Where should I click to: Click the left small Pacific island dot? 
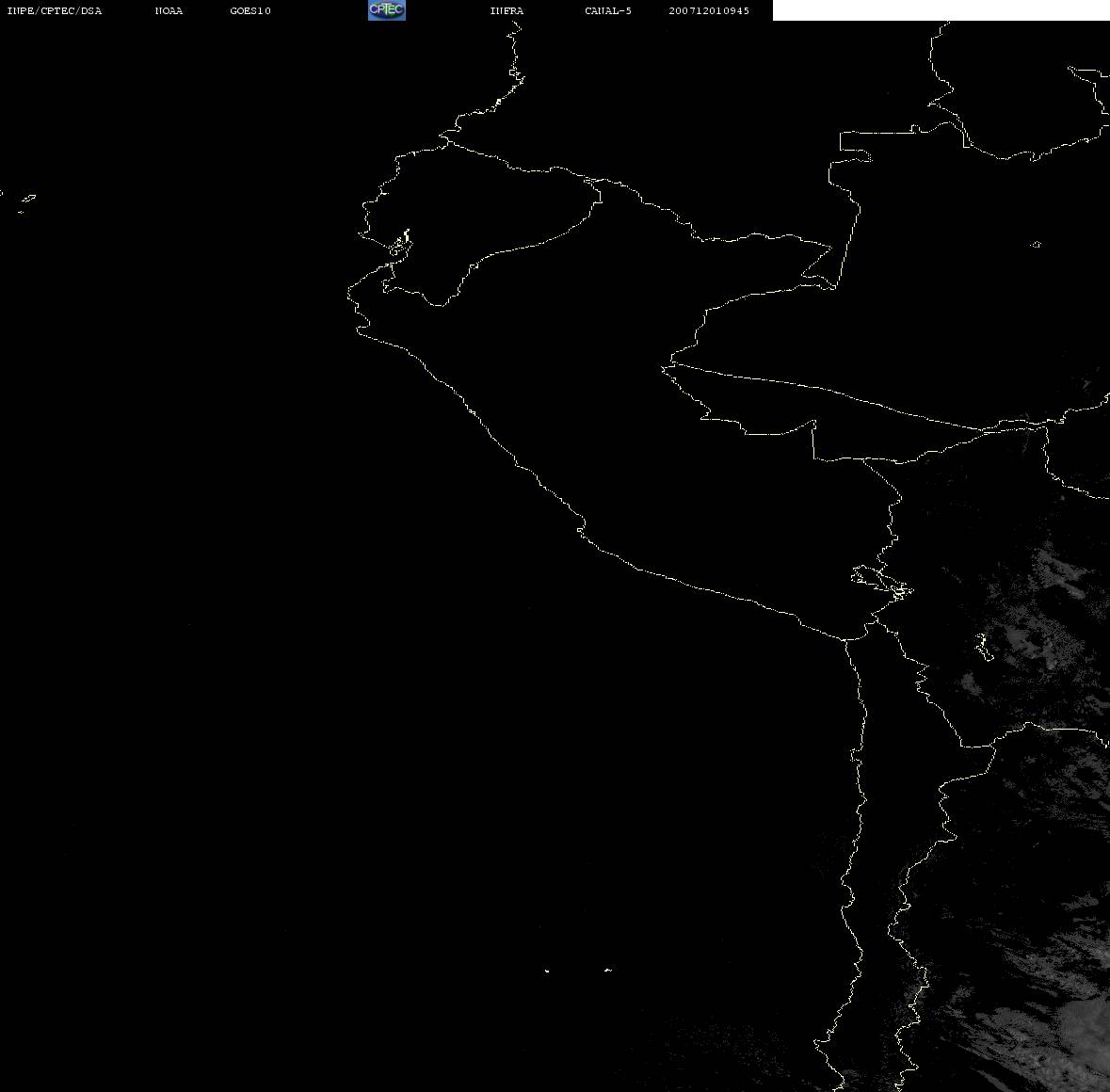pos(547,970)
